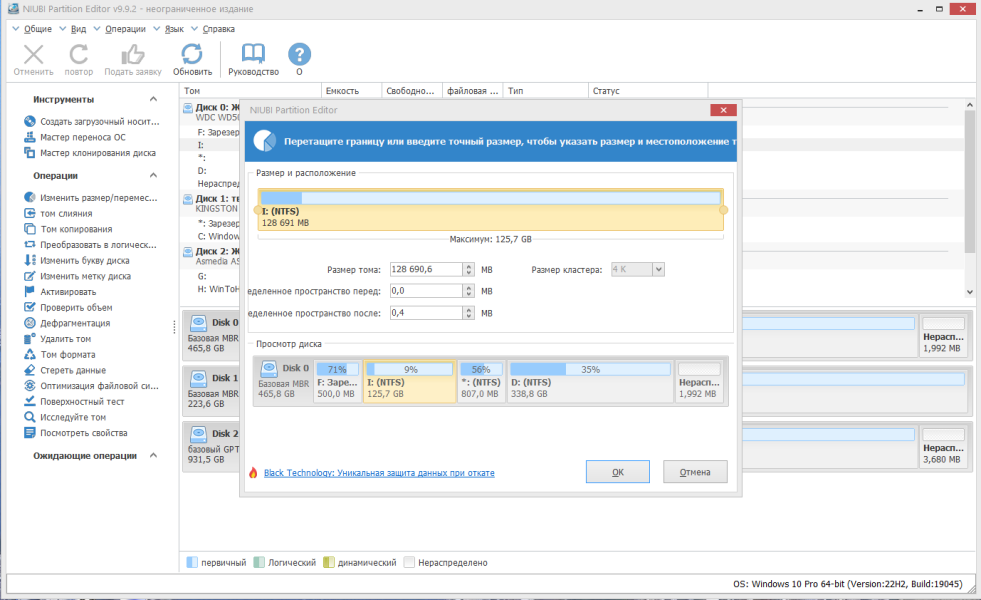Select D: (NTFS) 338,8 GB preview partition
The image size is (981, 600).
[x=590, y=381]
